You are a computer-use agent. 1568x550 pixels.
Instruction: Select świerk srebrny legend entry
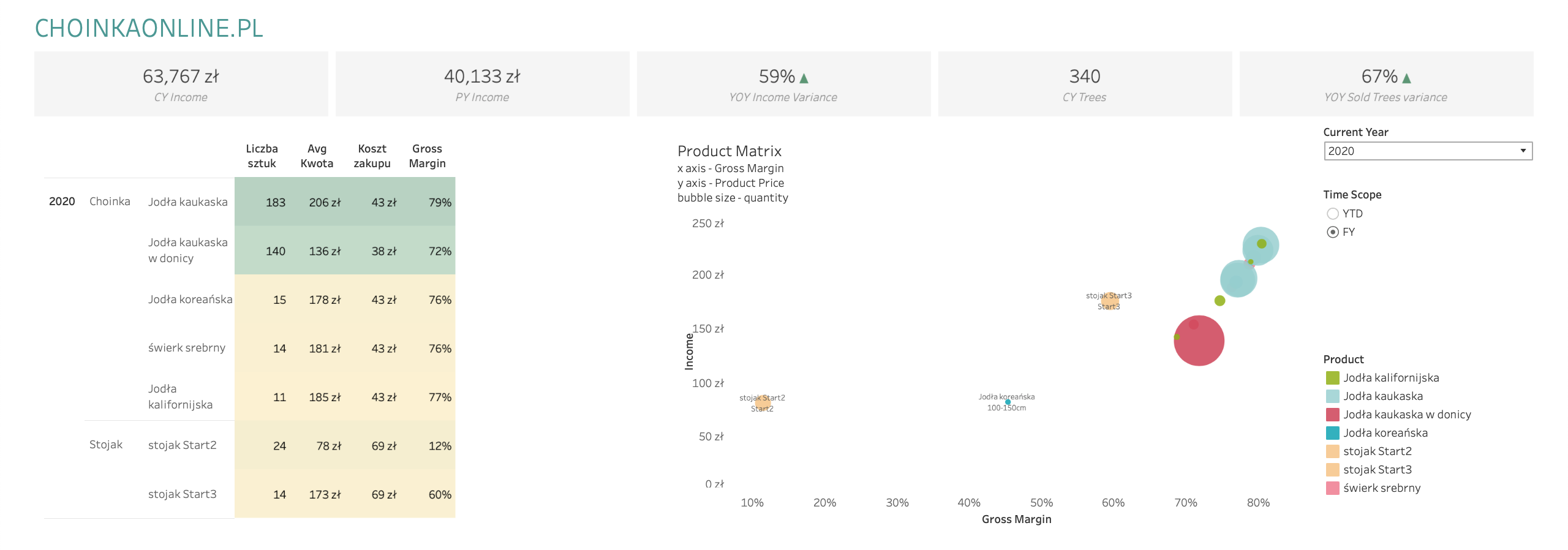[x=1381, y=488]
